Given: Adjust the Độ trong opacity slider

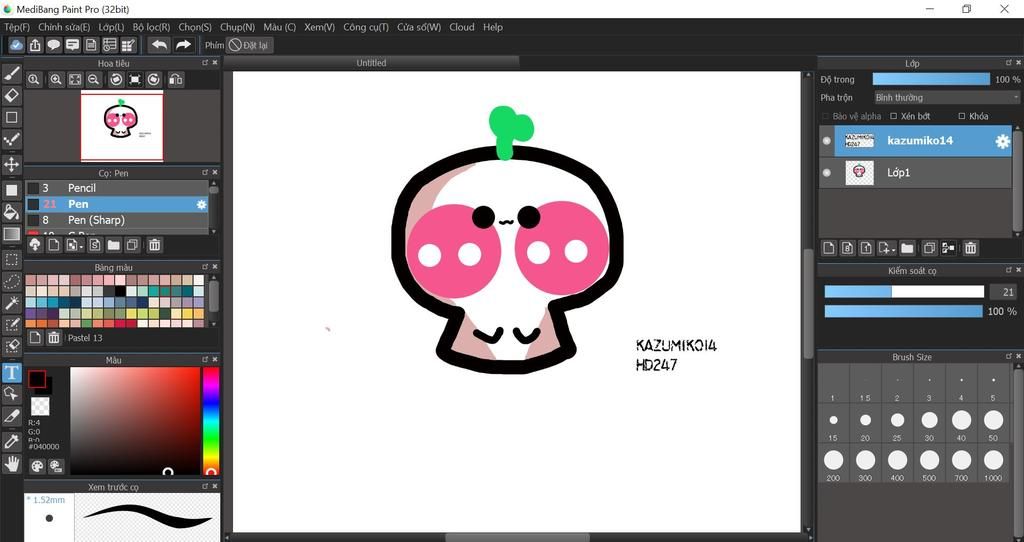Looking at the screenshot, I should coord(931,79).
